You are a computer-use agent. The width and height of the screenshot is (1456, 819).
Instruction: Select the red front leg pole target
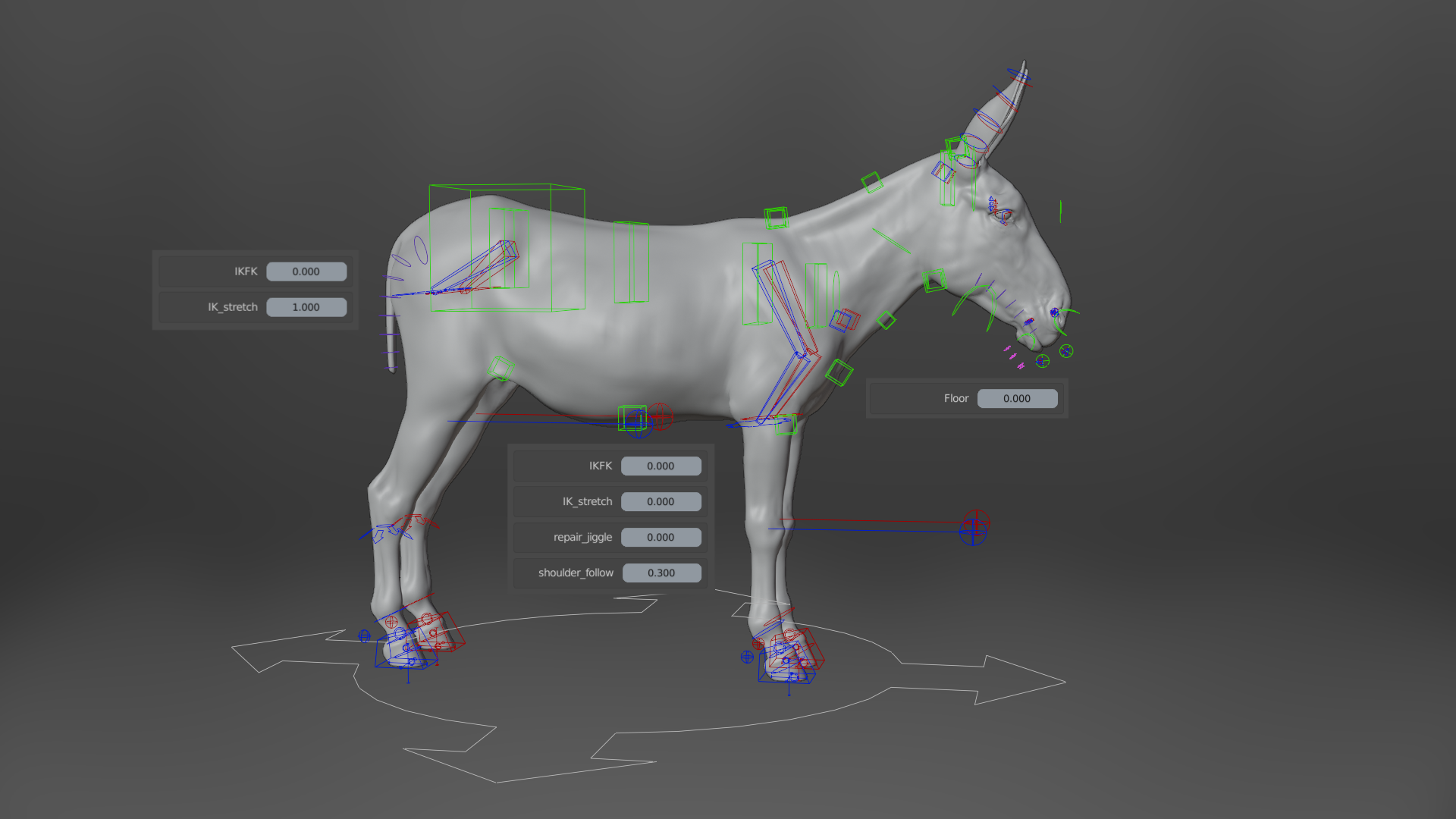point(977,522)
